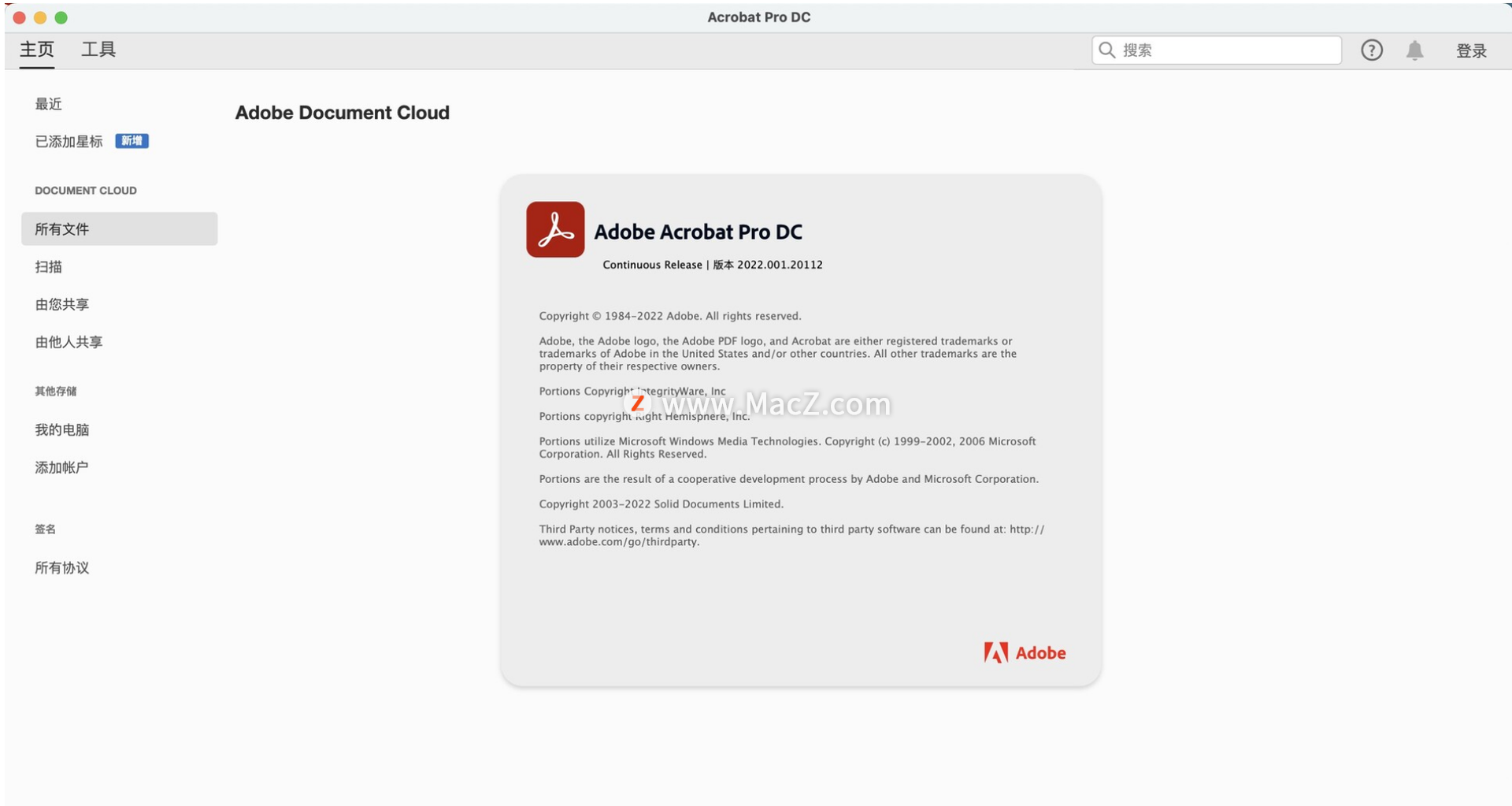Click the Adobe Document Cloud heading
This screenshot has width=1512, height=806.
pos(343,113)
